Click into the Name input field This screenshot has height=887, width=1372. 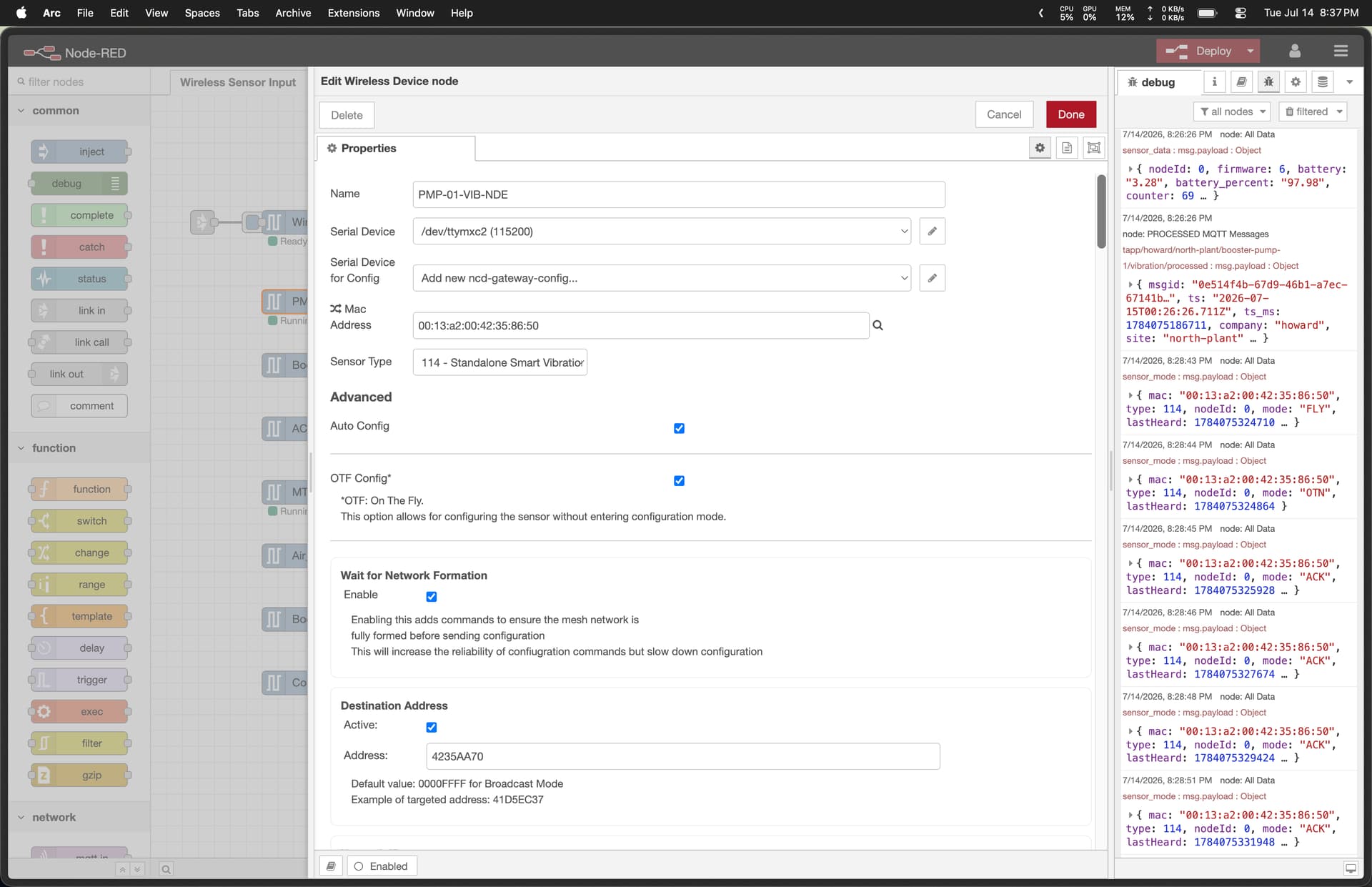coord(679,194)
